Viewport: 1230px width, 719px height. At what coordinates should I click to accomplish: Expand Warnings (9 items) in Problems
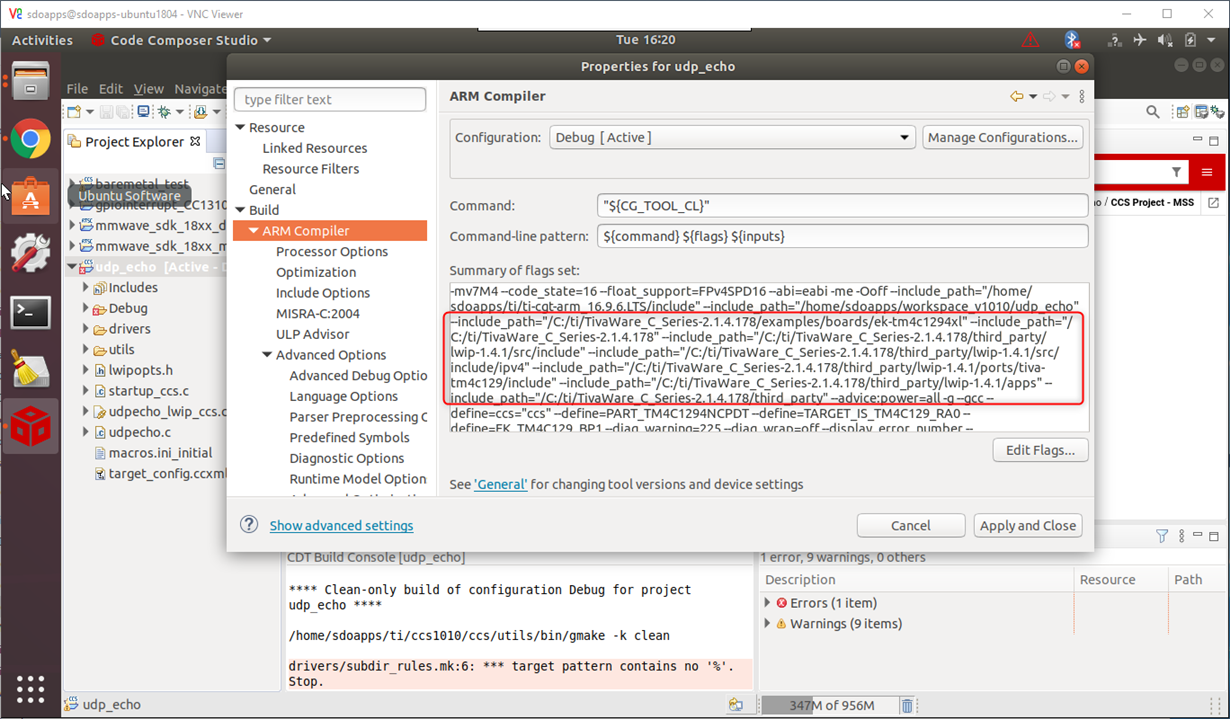coord(767,624)
